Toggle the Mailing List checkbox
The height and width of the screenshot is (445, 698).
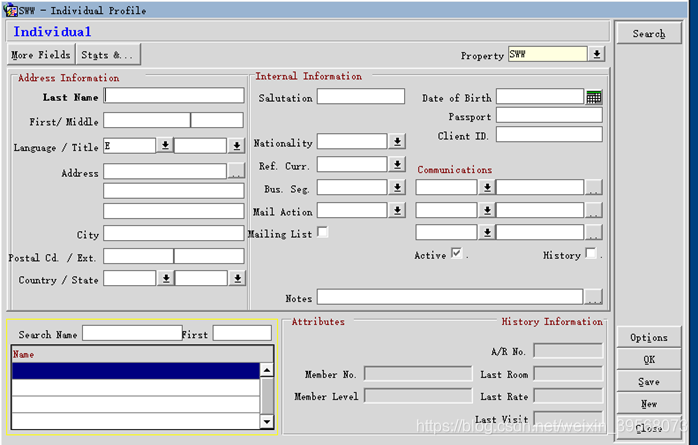(323, 232)
